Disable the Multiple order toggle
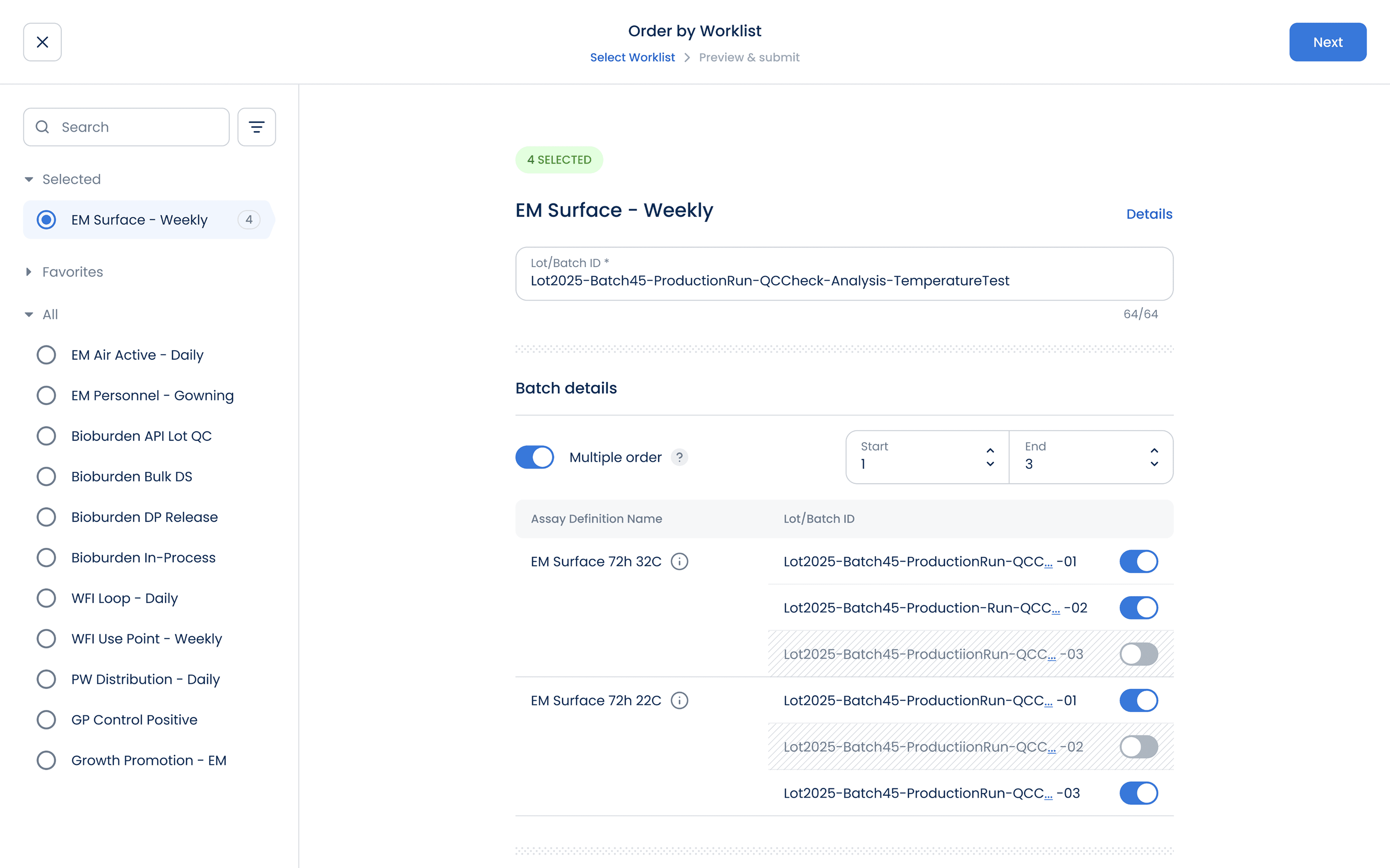 (x=534, y=457)
